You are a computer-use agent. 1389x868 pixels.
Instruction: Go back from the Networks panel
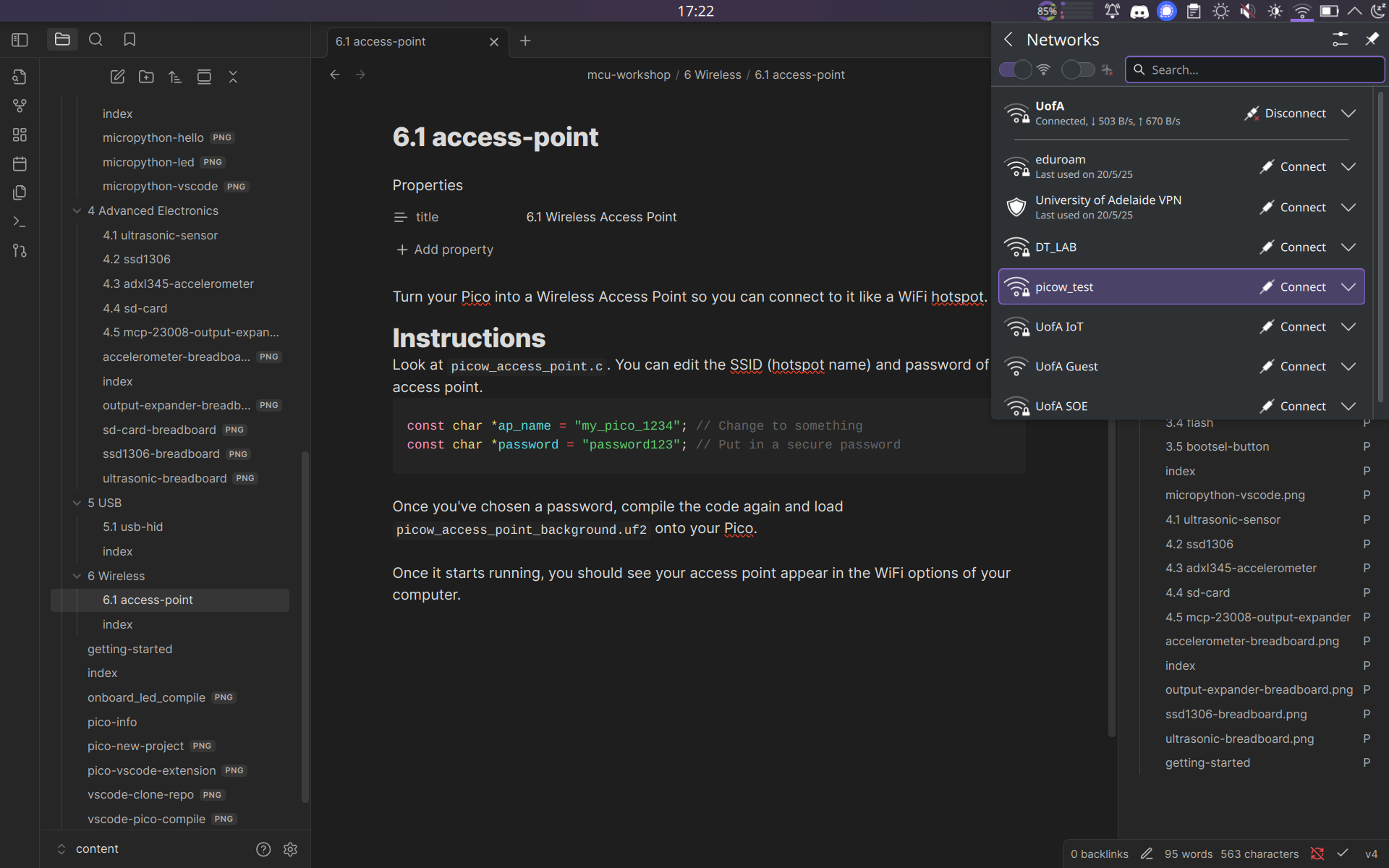1008,39
